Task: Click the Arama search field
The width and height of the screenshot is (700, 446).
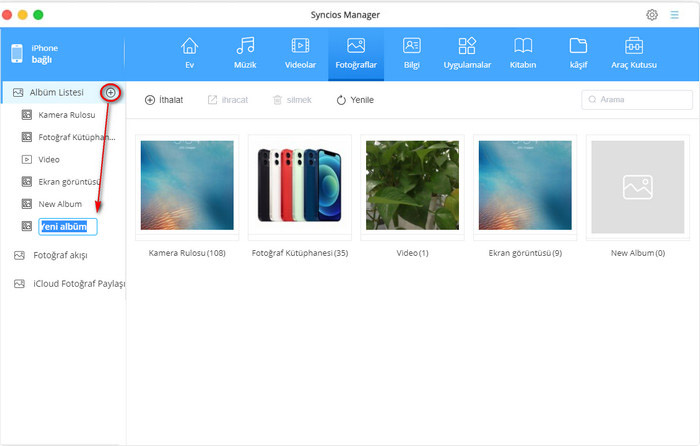Action: pos(637,100)
